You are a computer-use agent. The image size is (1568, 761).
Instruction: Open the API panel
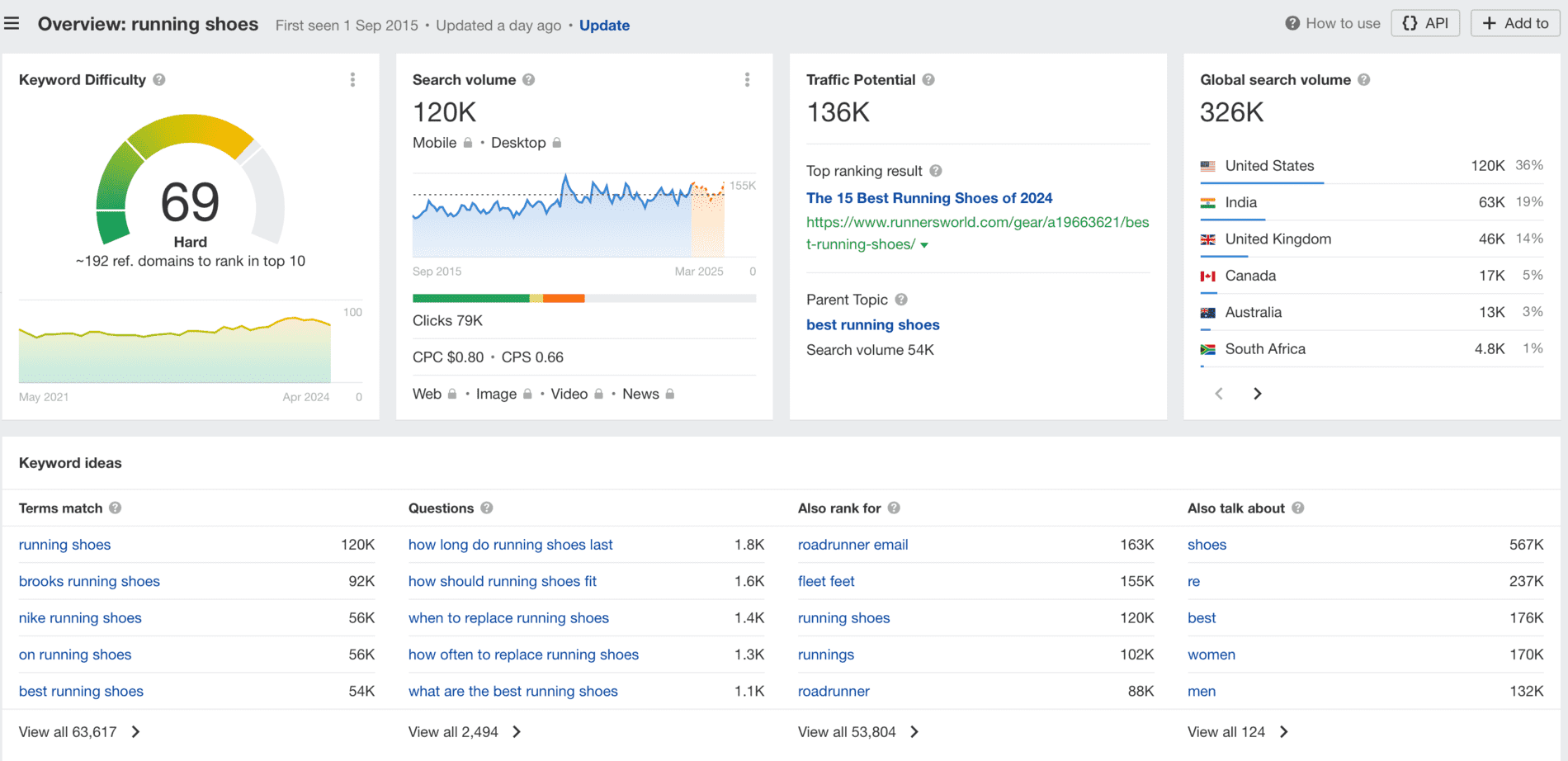pos(1425,22)
